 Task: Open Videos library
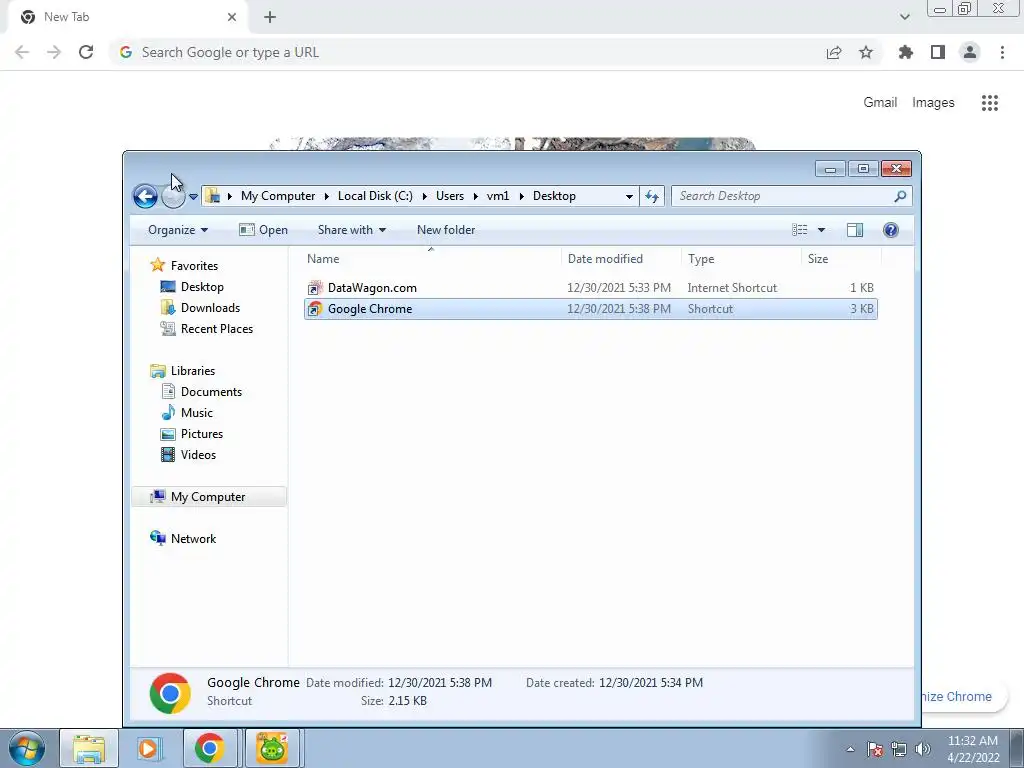(198, 455)
